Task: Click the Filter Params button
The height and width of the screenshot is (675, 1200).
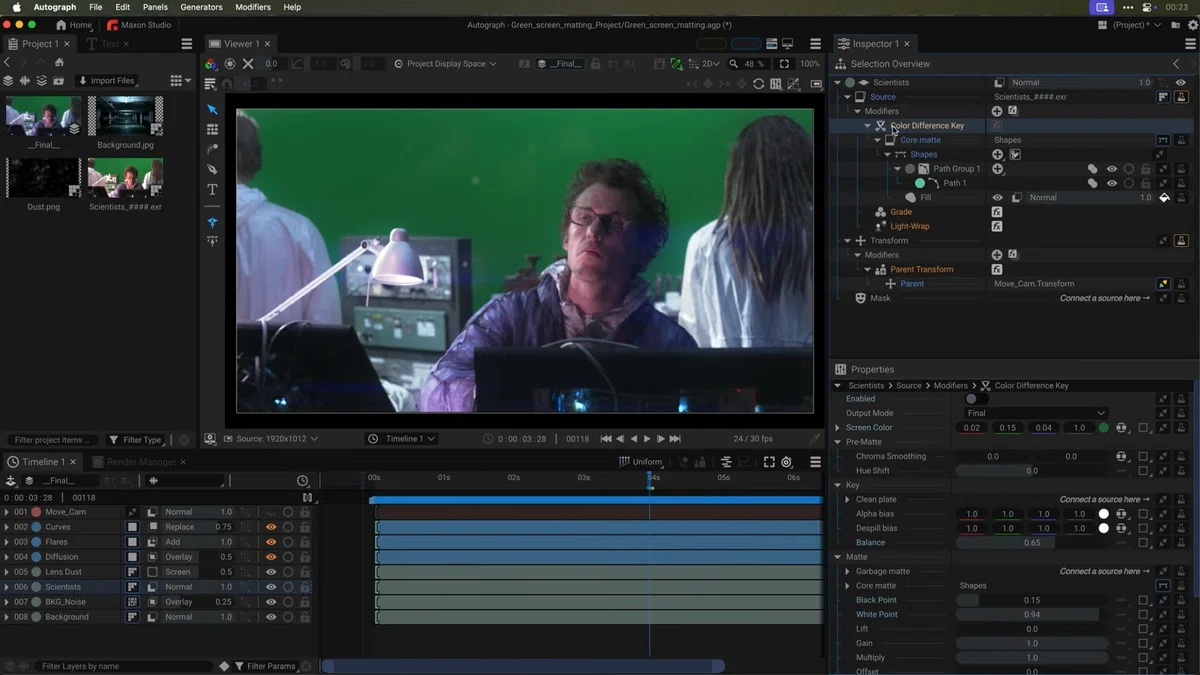Action: 265,666
